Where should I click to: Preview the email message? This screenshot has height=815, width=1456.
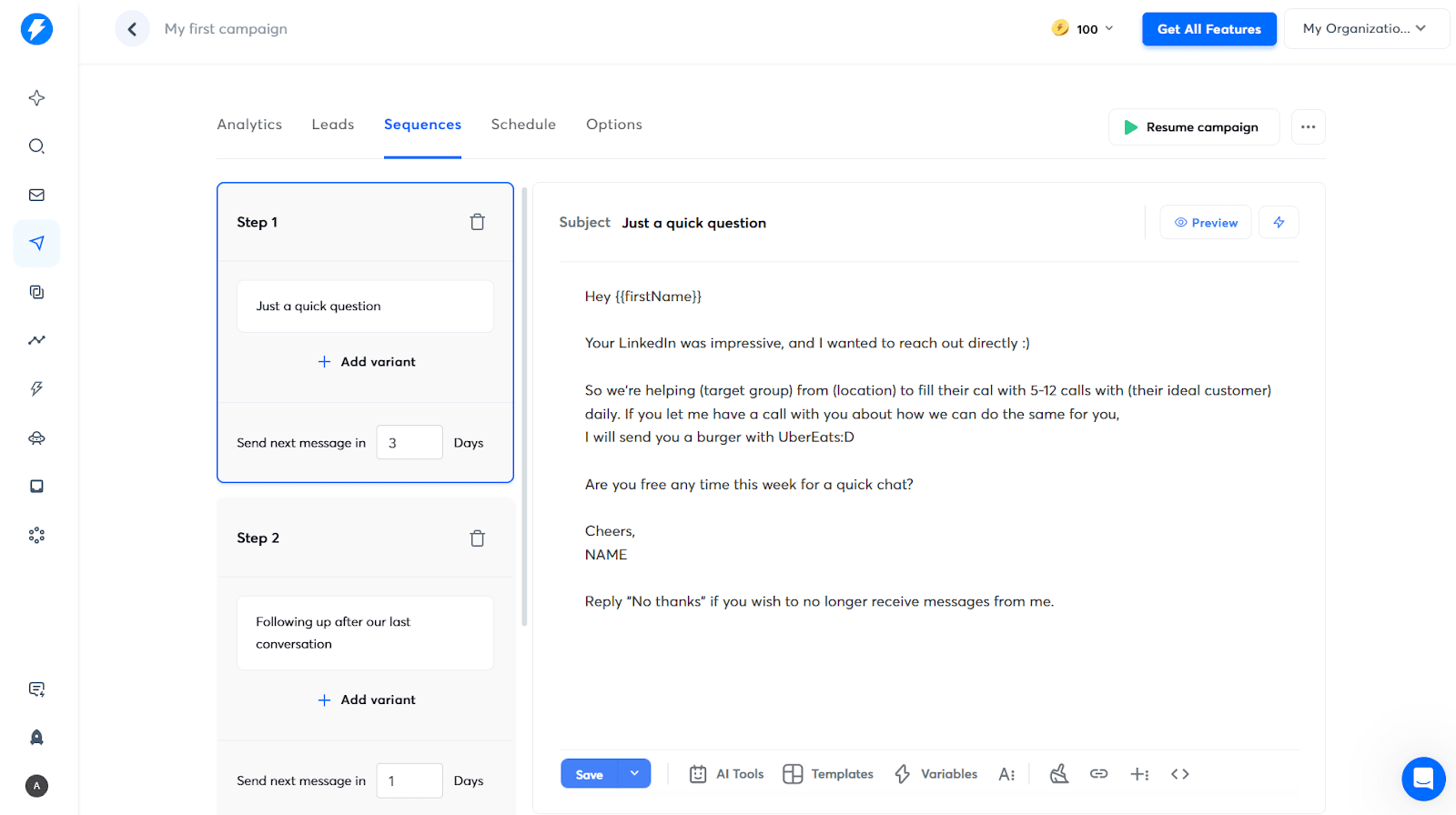click(1205, 223)
